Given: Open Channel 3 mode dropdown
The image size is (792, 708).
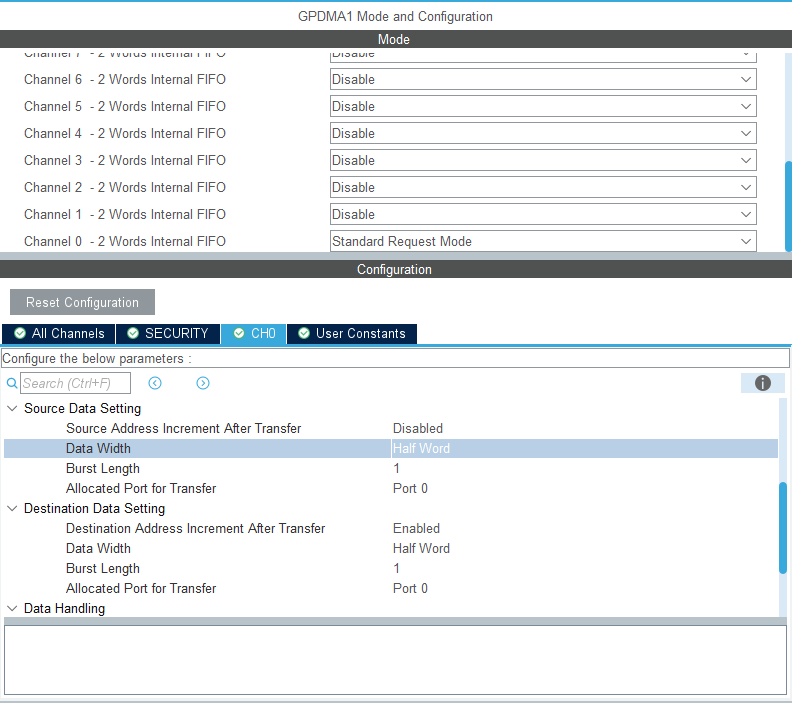Looking at the screenshot, I should (x=543, y=160).
